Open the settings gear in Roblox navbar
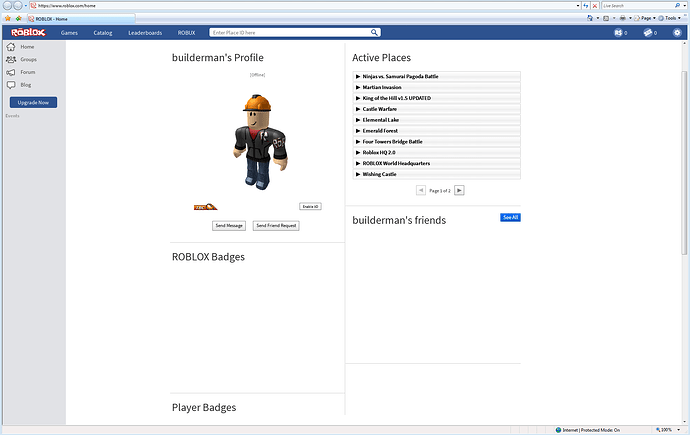690x435 pixels. click(x=677, y=33)
